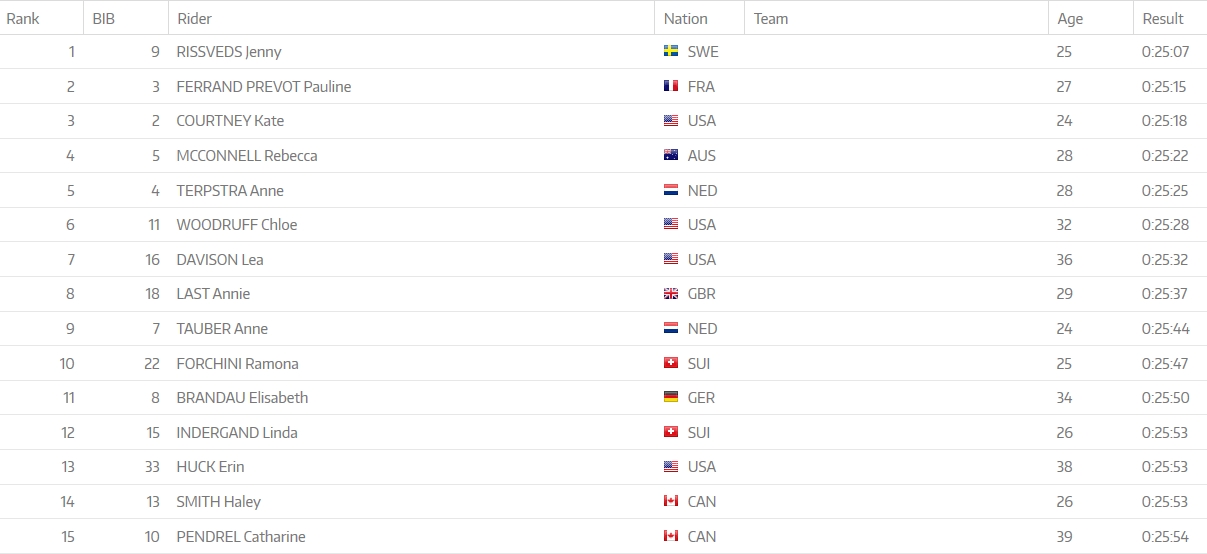Click the Team column header
The image size is (1207, 554).
click(x=771, y=18)
